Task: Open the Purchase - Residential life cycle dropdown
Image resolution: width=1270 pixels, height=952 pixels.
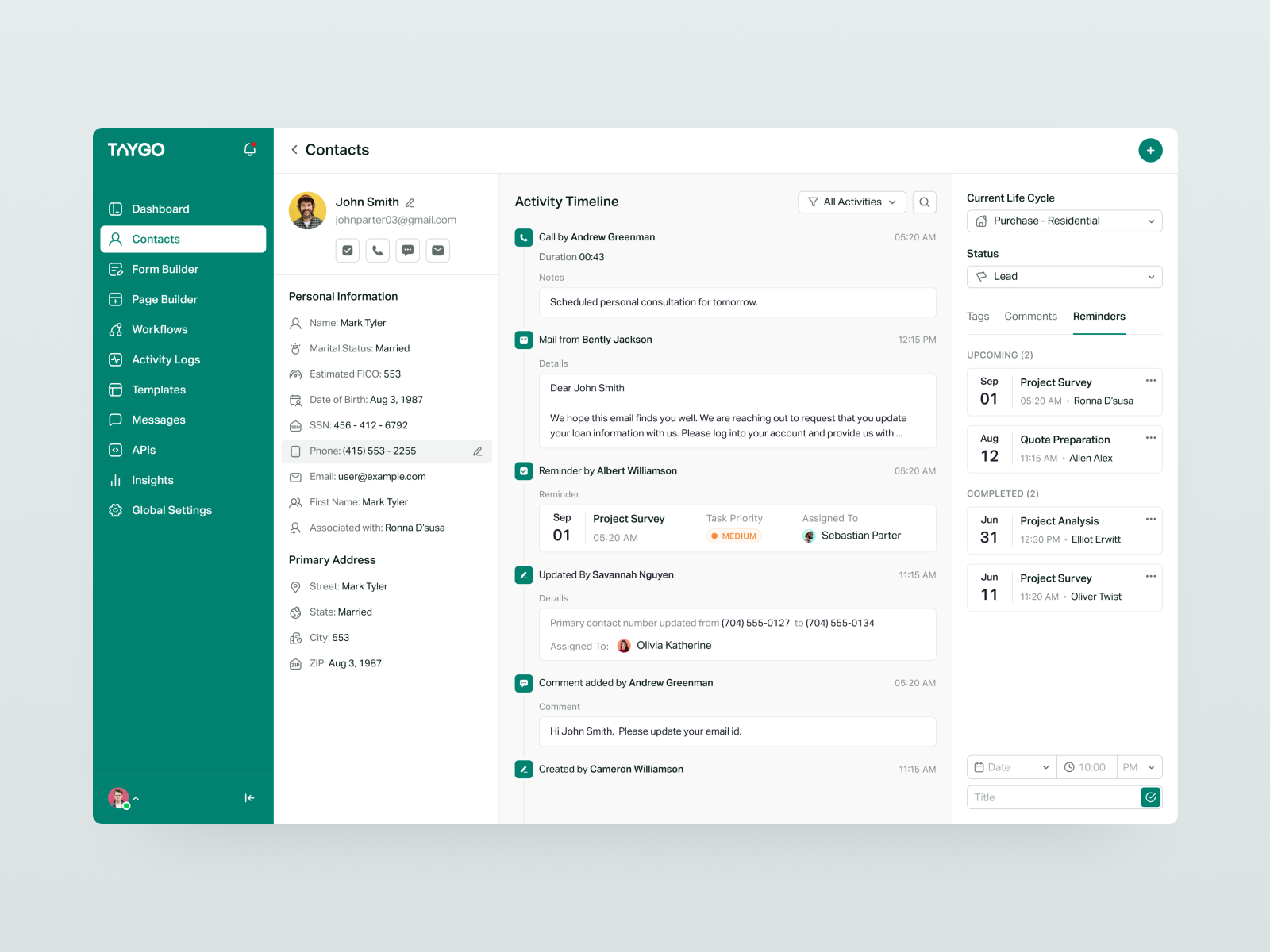Action: point(1064,221)
